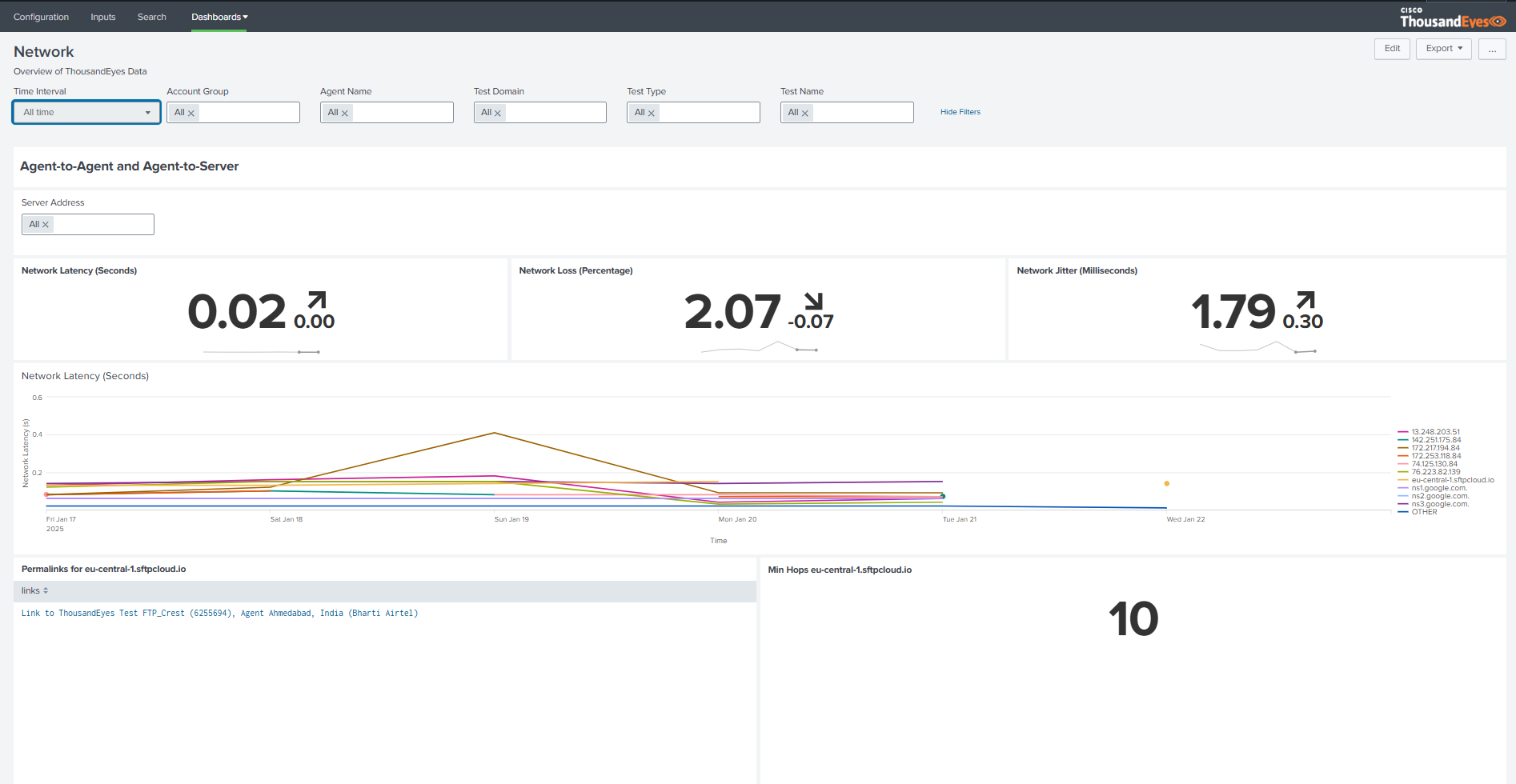
Task: Click the Network Loss 2.07 single value
Action: [732, 311]
